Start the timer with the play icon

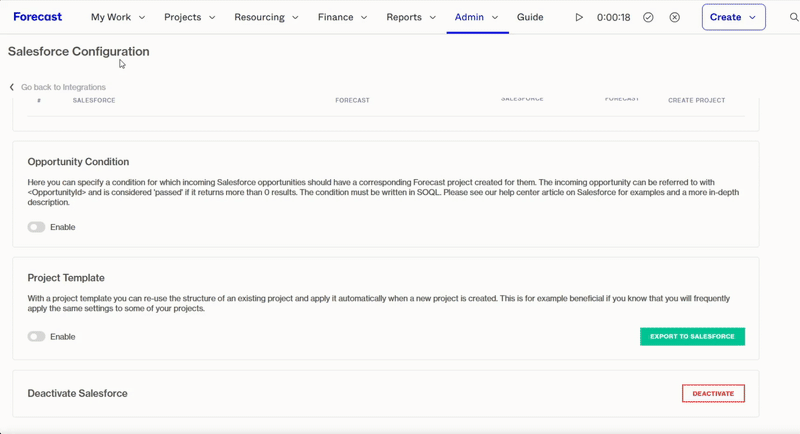(579, 17)
